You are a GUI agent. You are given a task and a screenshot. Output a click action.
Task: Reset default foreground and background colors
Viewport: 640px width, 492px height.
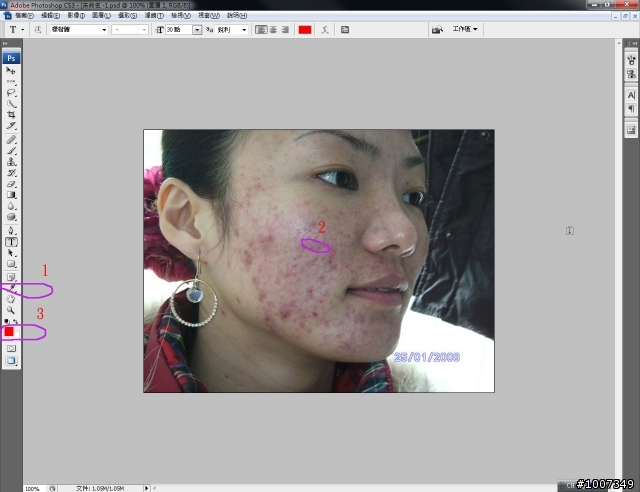6,322
